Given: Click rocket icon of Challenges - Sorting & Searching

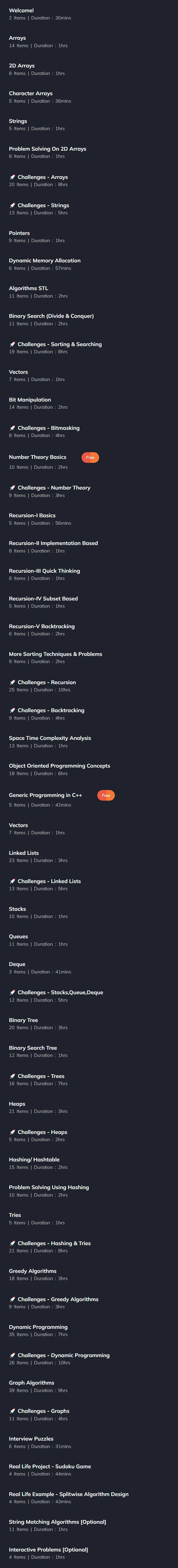Looking at the screenshot, I should coord(12,344).
